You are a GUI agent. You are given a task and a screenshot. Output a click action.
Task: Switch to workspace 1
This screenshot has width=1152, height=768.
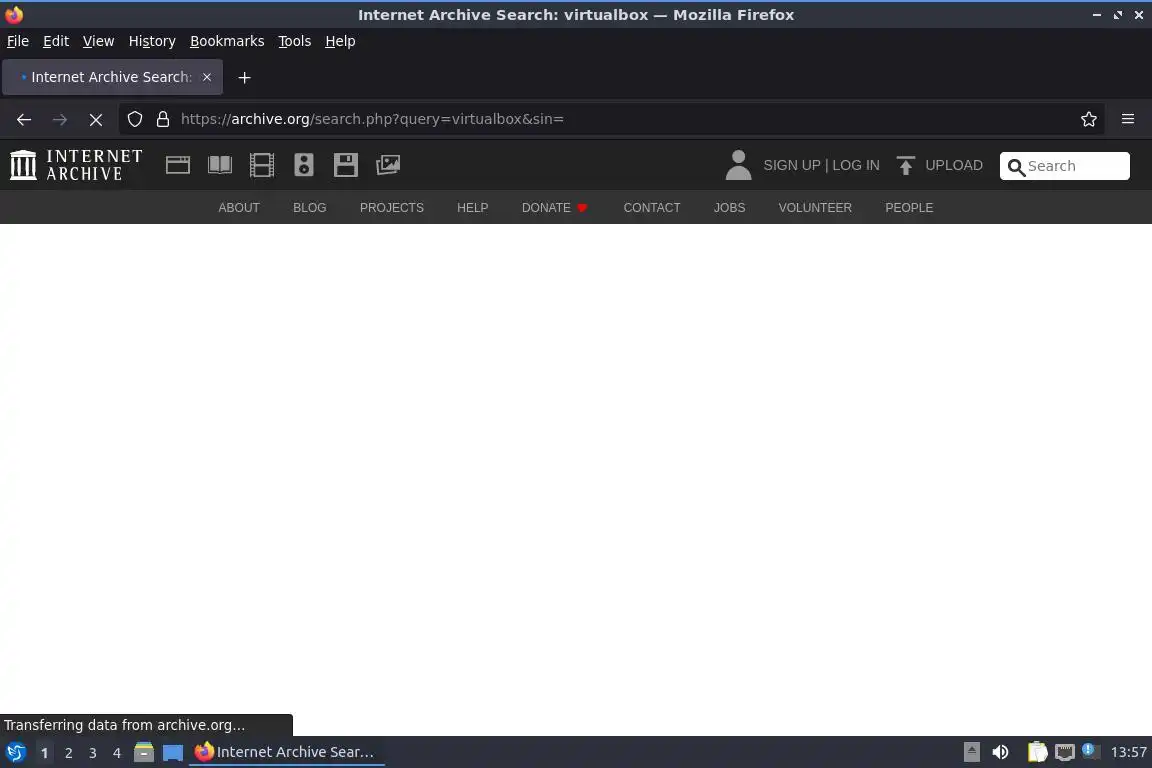click(x=44, y=753)
